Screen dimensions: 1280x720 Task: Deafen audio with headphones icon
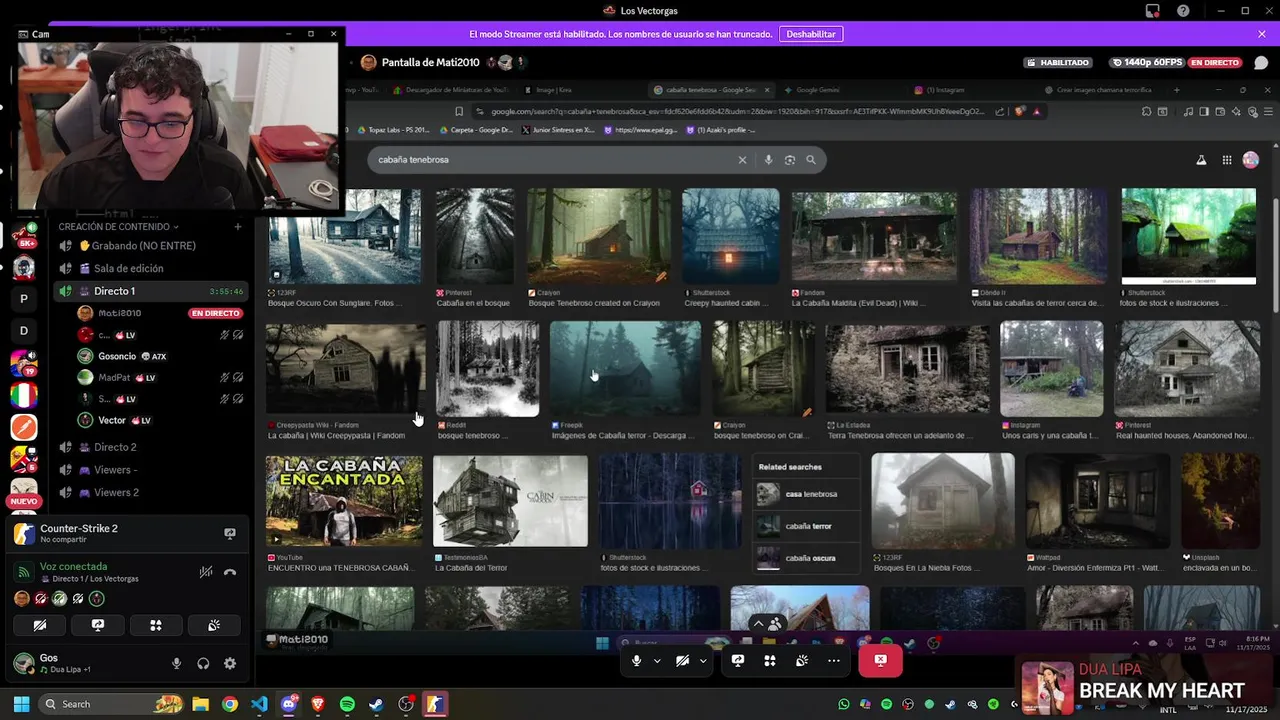click(203, 663)
